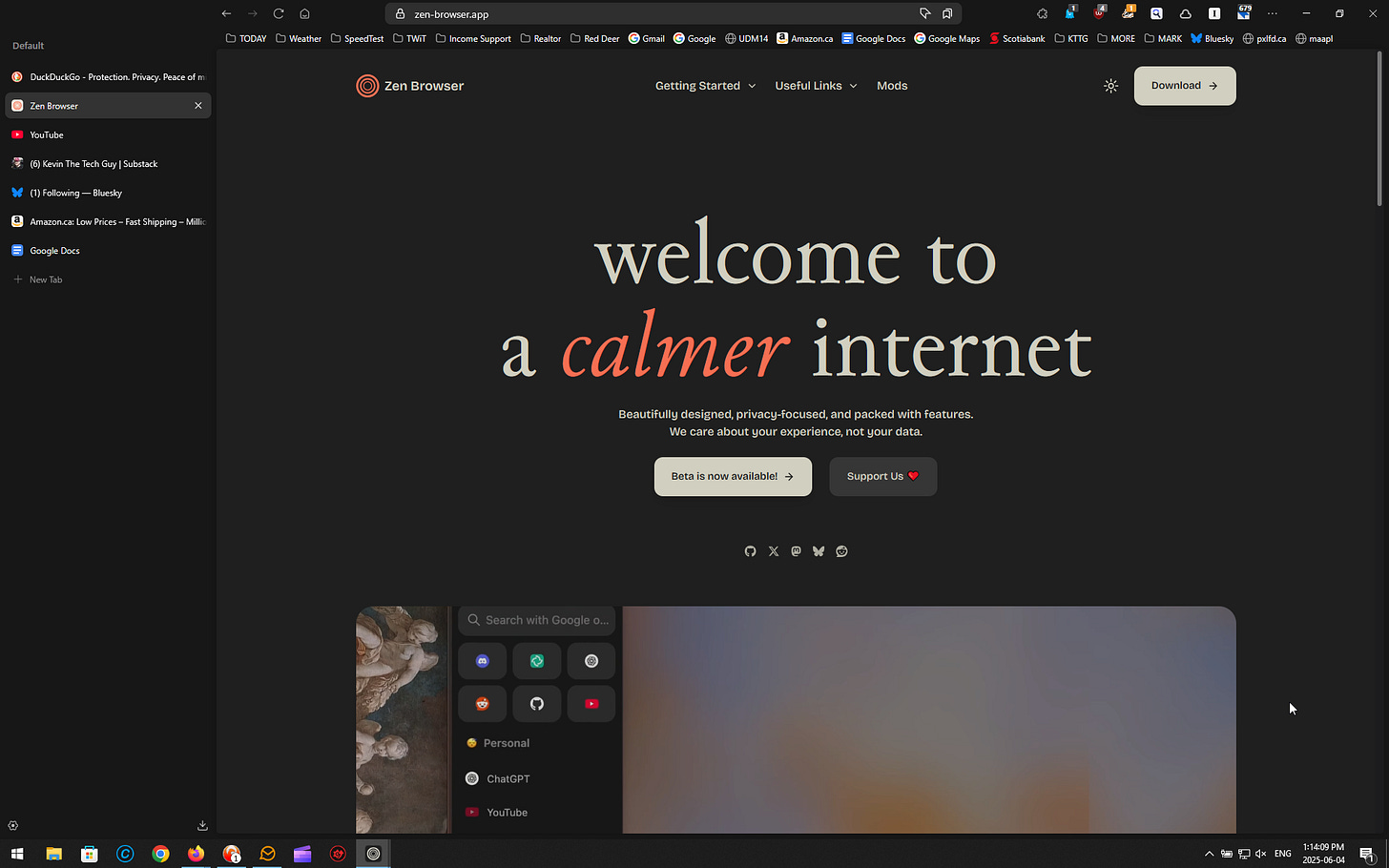
Task: Launch Firefox from taskbar
Action: pos(196,854)
